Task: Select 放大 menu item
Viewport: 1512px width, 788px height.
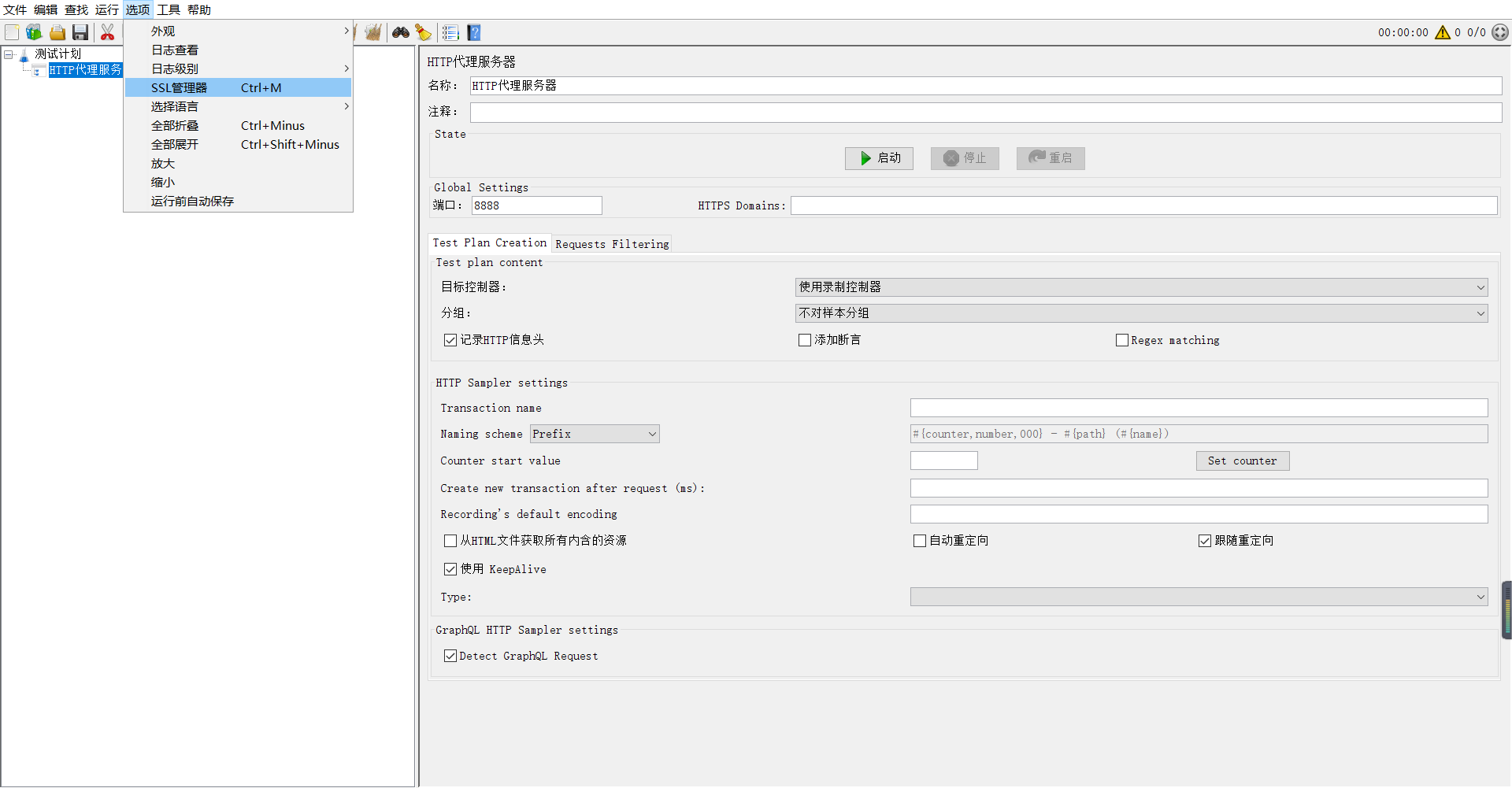Action: pyautogui.click(x=238, y=163)
